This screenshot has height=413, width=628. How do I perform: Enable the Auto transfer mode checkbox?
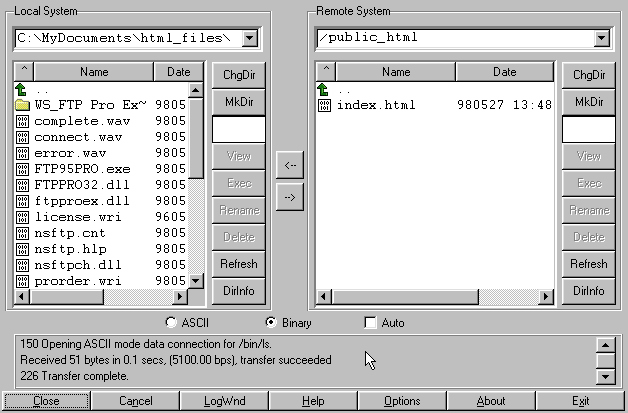[370, 322]
